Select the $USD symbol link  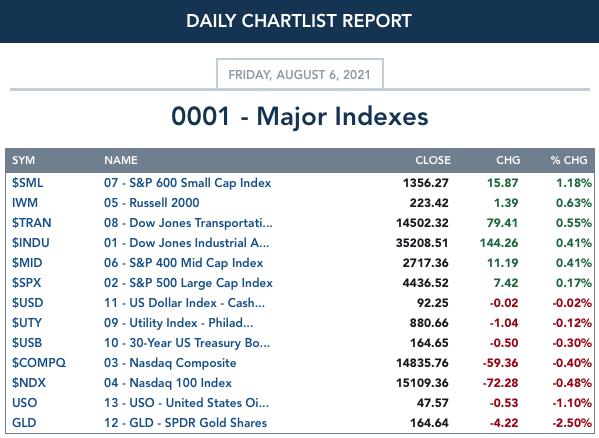[x=28, y=303]
